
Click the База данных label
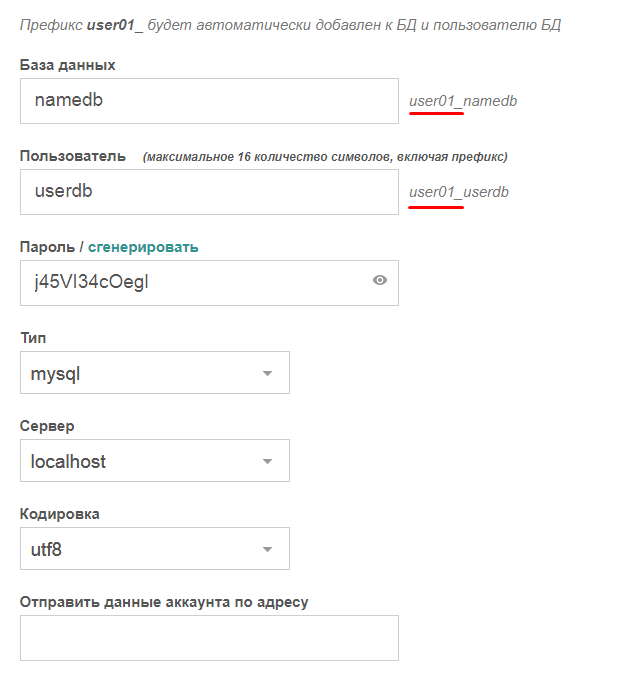(68, 65)
